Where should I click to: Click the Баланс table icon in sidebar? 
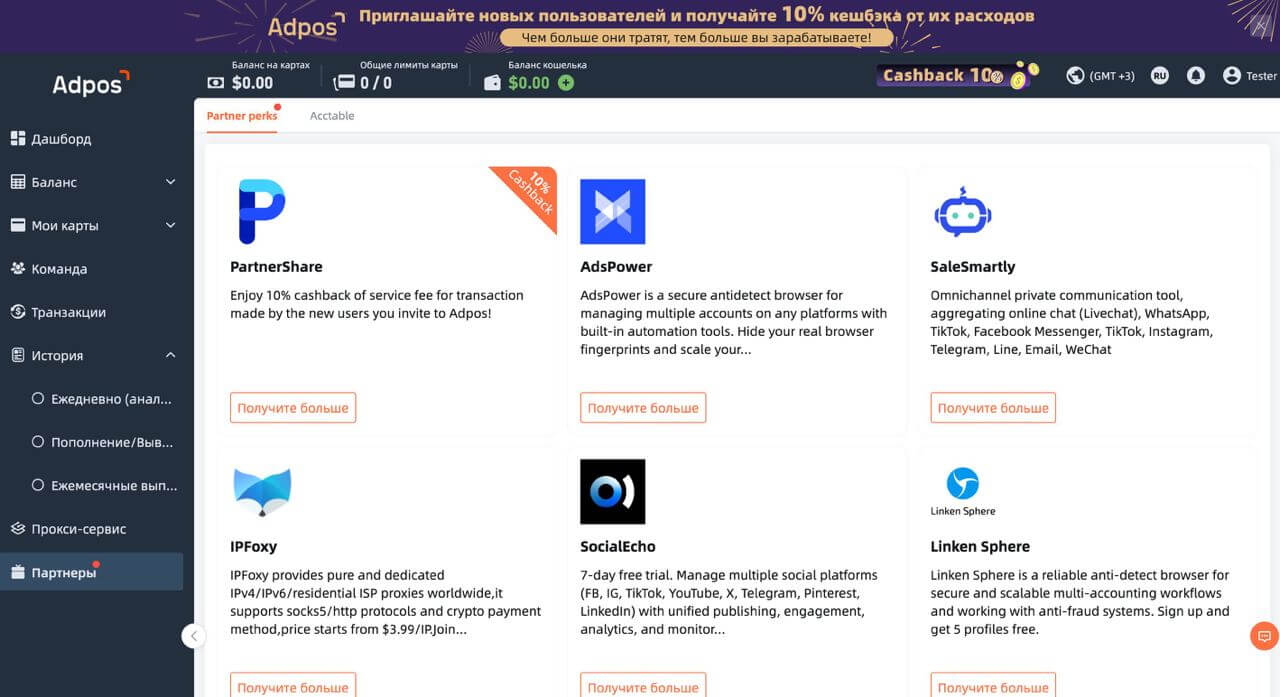[18, 182]
